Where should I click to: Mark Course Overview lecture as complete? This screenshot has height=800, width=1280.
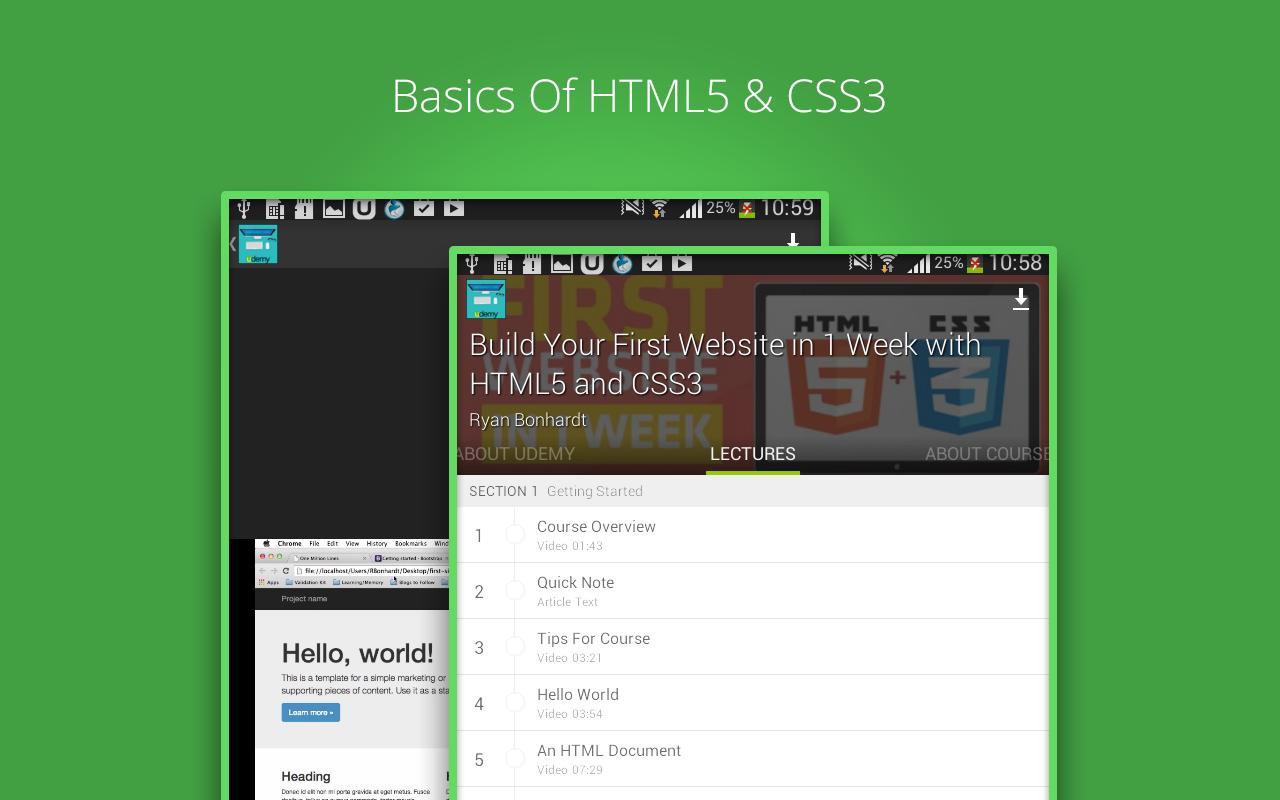516,533
